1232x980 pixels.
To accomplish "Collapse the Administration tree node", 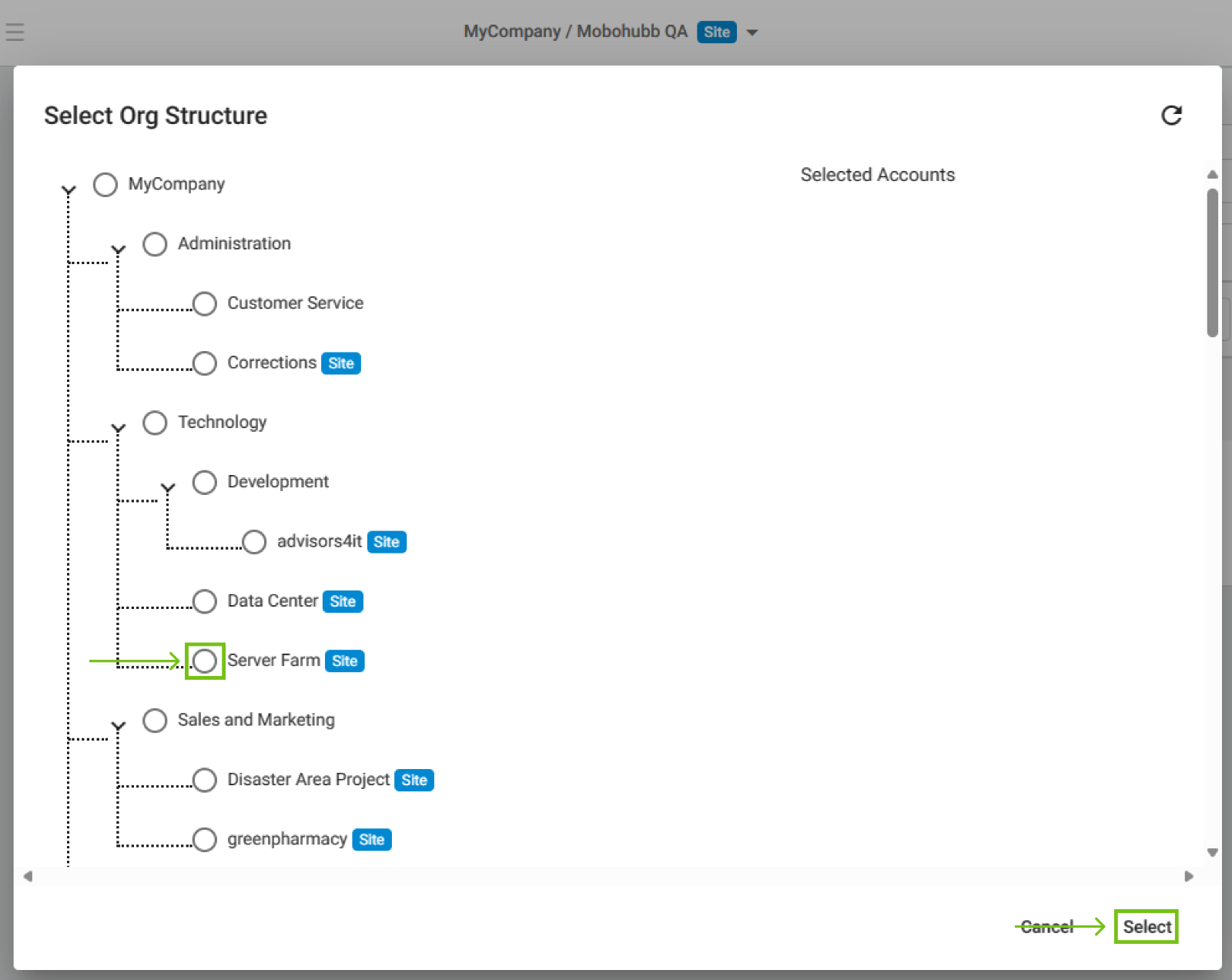I will [x=119, y=249].
